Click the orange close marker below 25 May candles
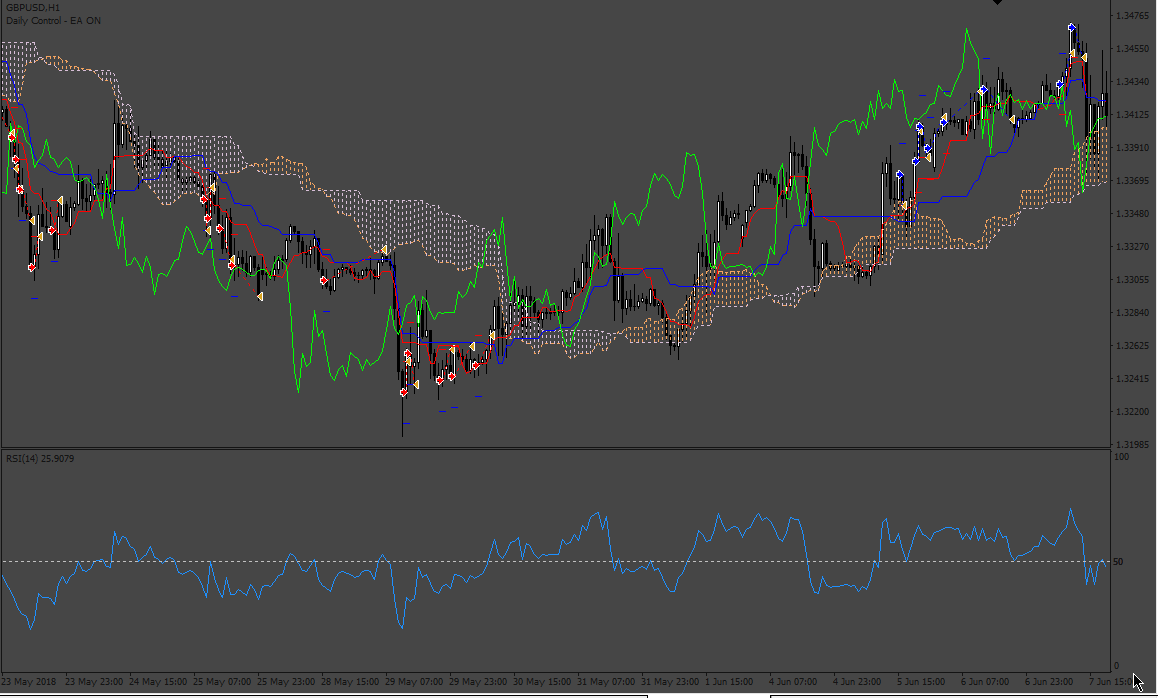Viewport: 1158px width, 698px height. (260, 297)
